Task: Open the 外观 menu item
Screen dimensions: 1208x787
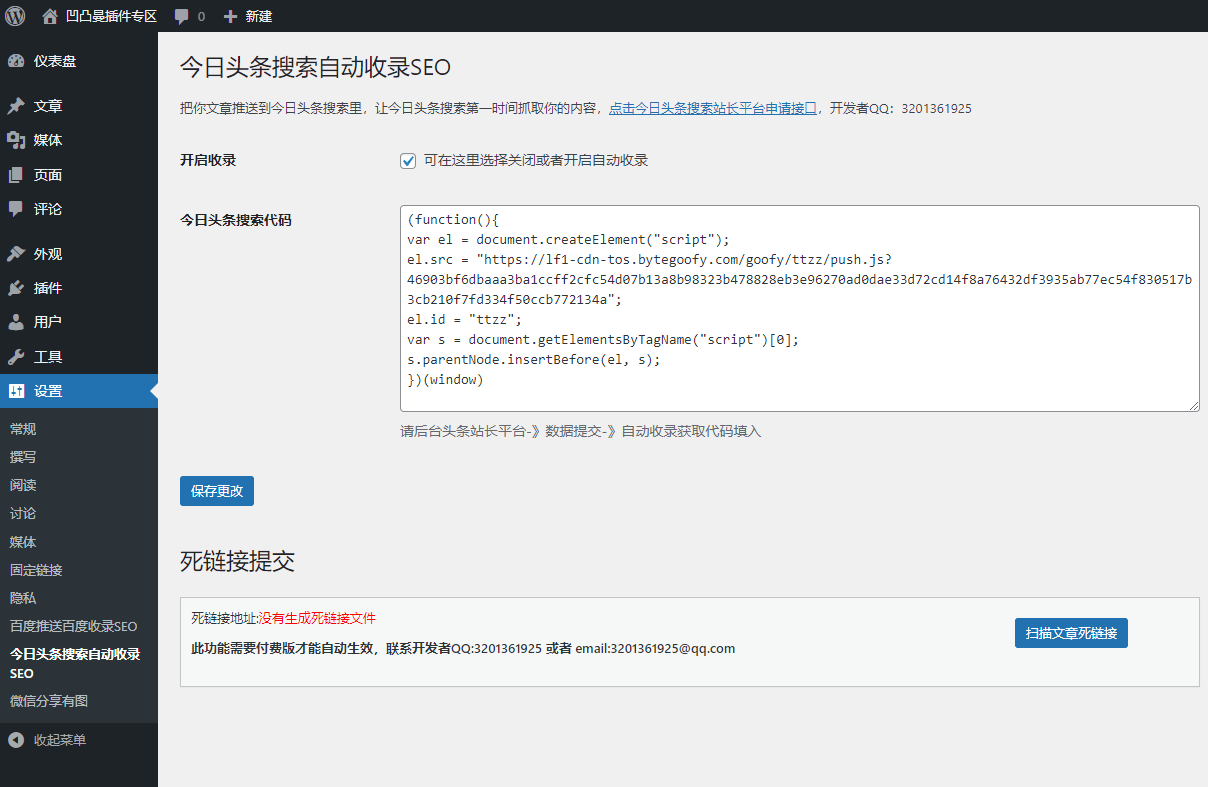Action: (x=79, y=254)
